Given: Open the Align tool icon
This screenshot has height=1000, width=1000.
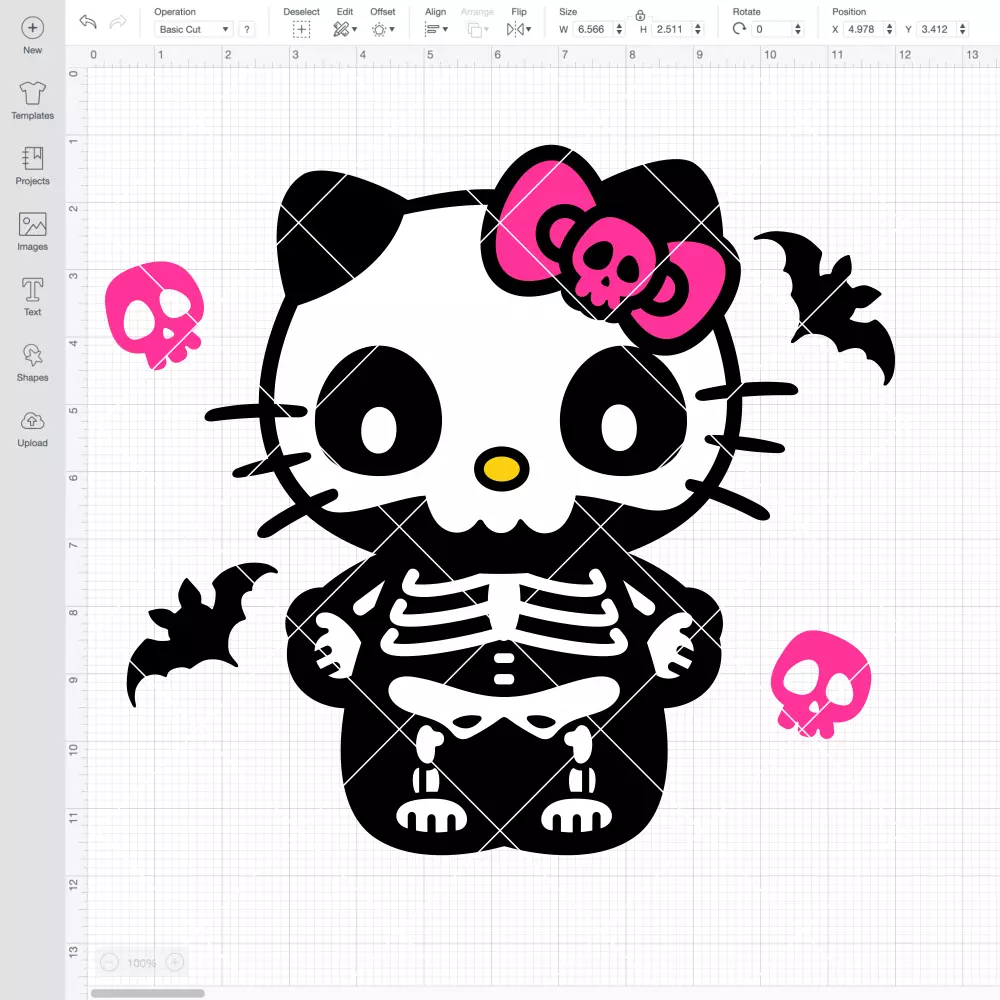Looking at the screenshot, I should (432, 29).
